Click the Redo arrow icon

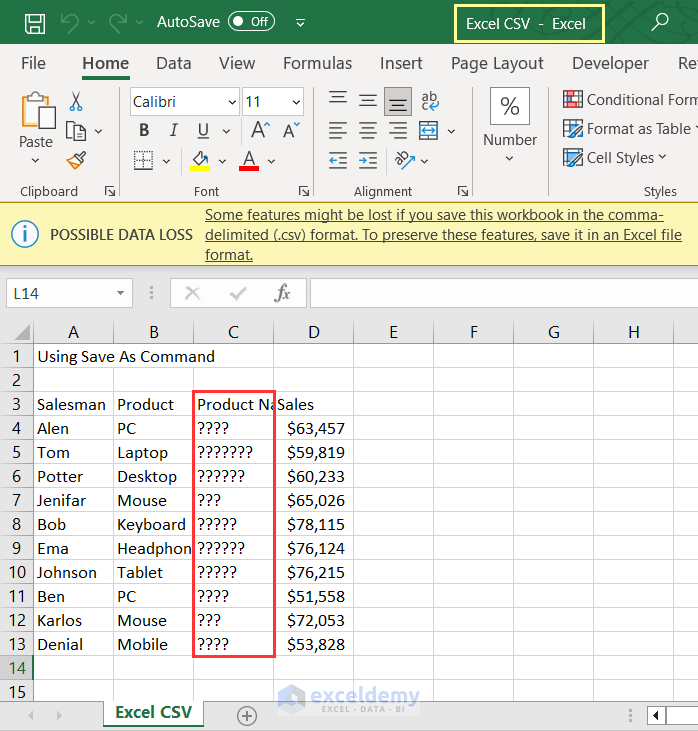tap(118, 23)
